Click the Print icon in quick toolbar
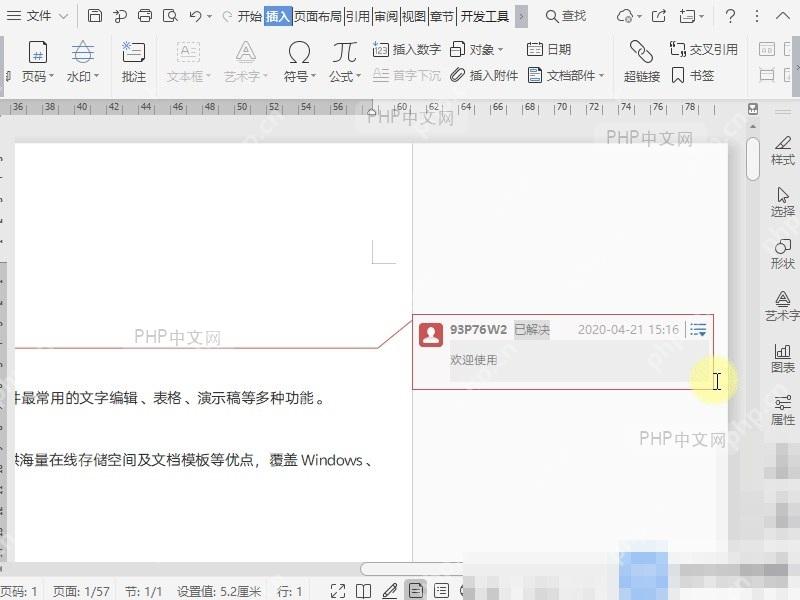The height and width of the screenshot is (600, 800). click(x=145, y=16)
